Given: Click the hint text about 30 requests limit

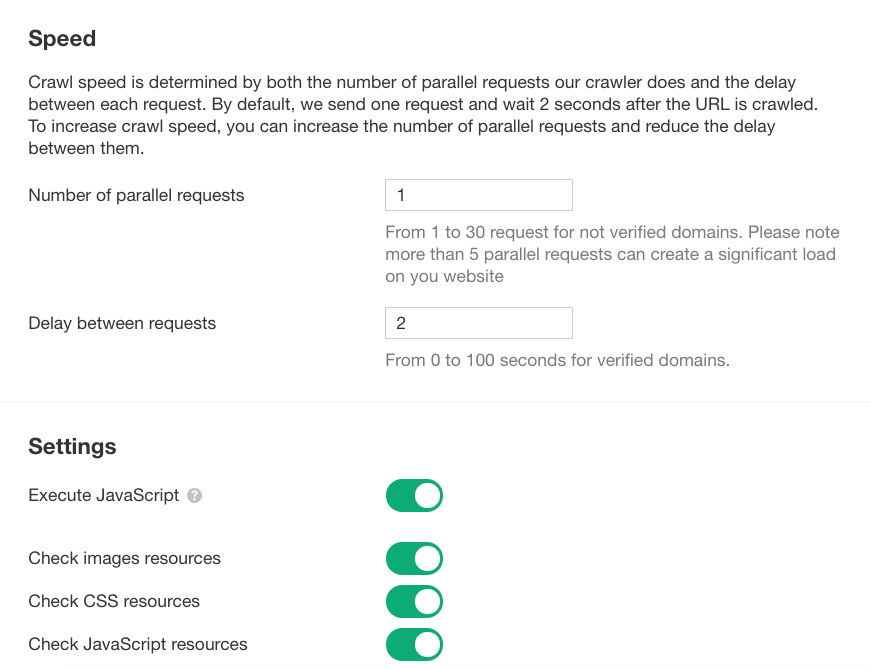Looking at the screenshot, I should [612, 253].
